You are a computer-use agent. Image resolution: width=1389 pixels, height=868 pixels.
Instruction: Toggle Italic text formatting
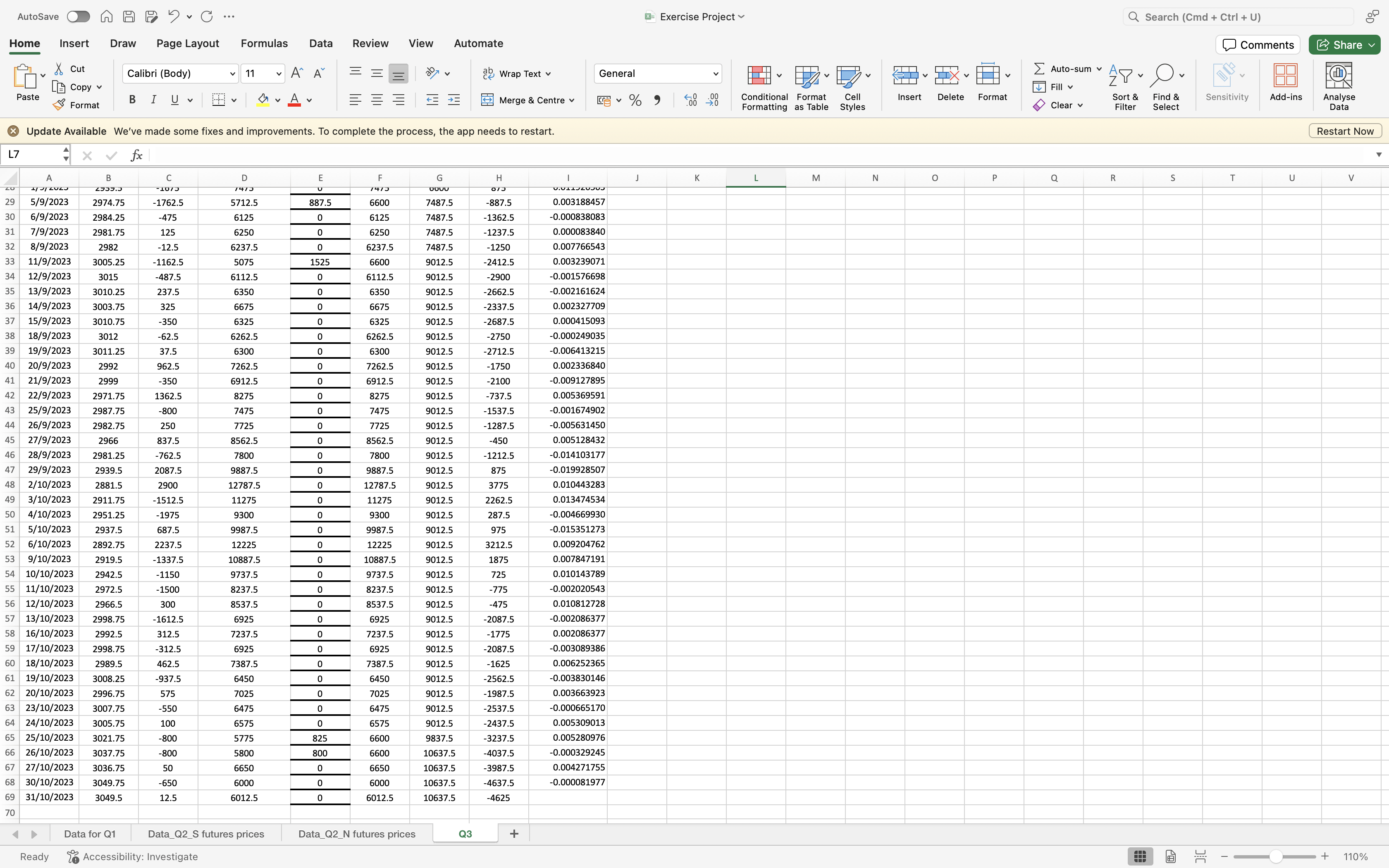pos(153,100)
